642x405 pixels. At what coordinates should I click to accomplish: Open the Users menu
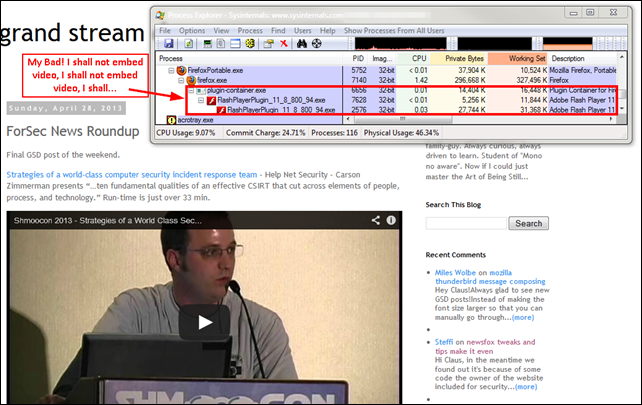point(303,31)
